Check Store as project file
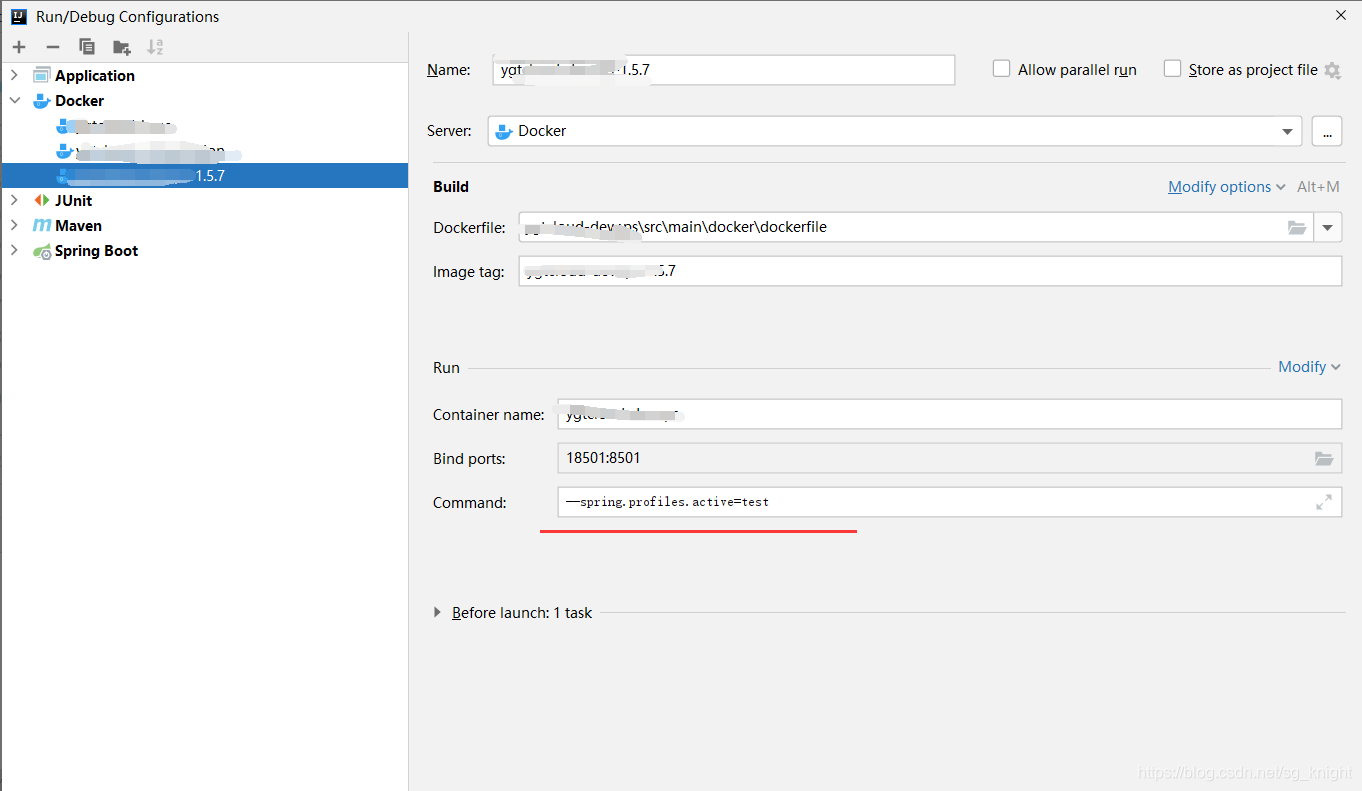 point(1171,69)
